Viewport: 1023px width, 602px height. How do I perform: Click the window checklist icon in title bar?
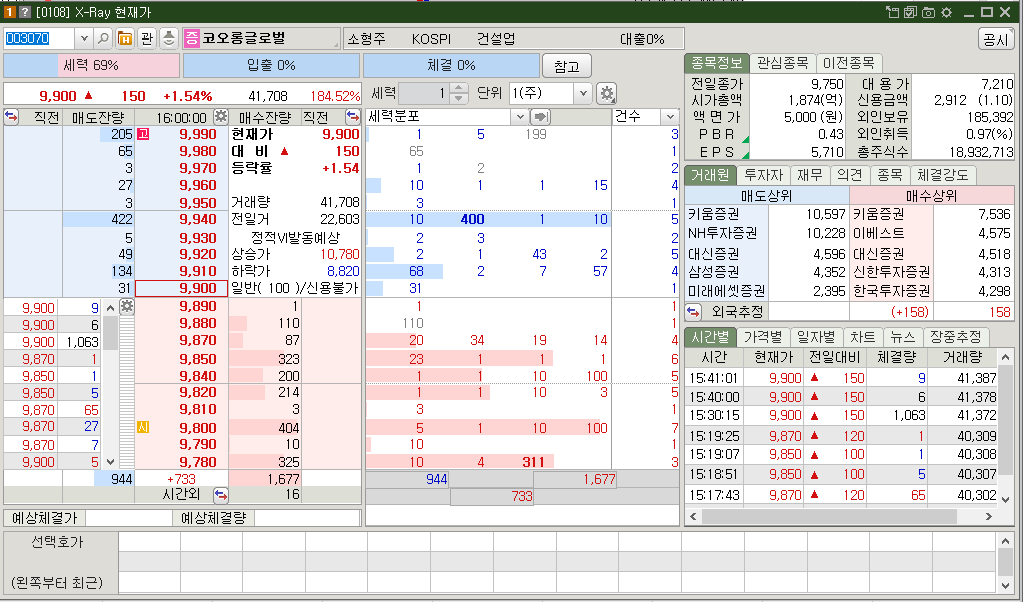[x=910, y=12]
